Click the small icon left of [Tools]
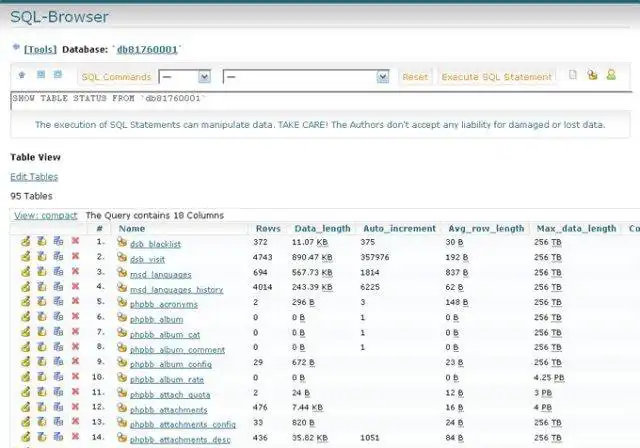Viewport: 640px width, 448px height. pos(16,47)
